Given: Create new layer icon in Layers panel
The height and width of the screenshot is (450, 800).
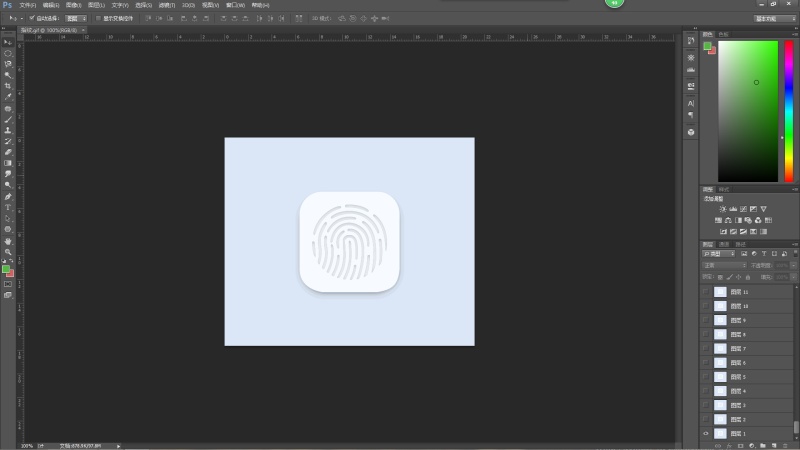Looking at the screenshot, I should 774,446.
